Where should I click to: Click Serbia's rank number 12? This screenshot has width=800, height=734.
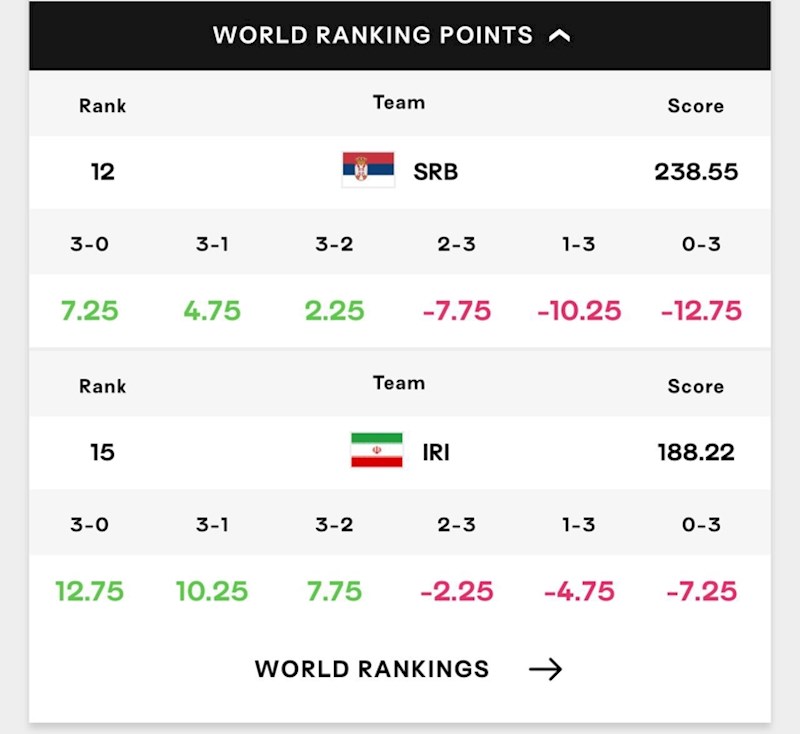point(103,172)
